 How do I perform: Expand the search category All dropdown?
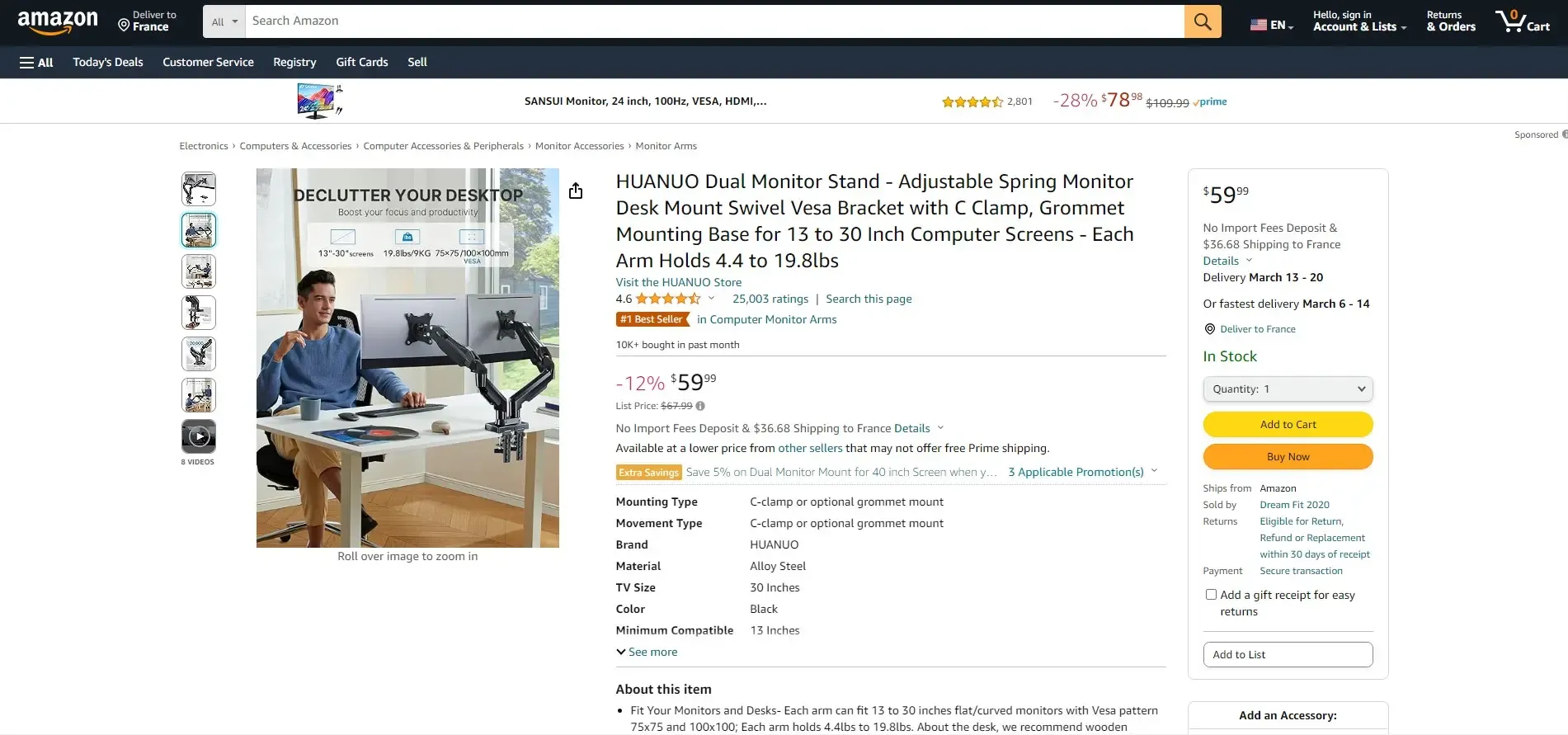click(x=224, y=21)
